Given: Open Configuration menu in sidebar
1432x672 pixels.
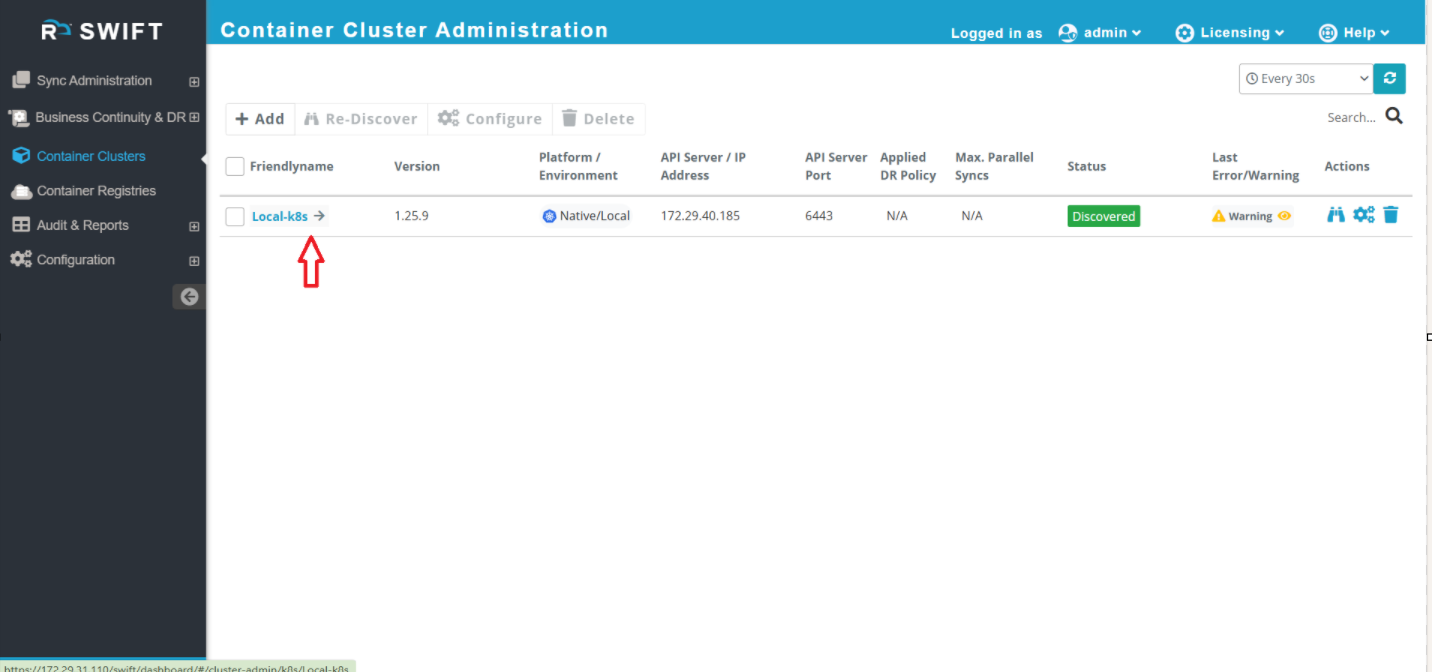Looking at the screenshot, I should pyautogui.click(x=76, y=260).
